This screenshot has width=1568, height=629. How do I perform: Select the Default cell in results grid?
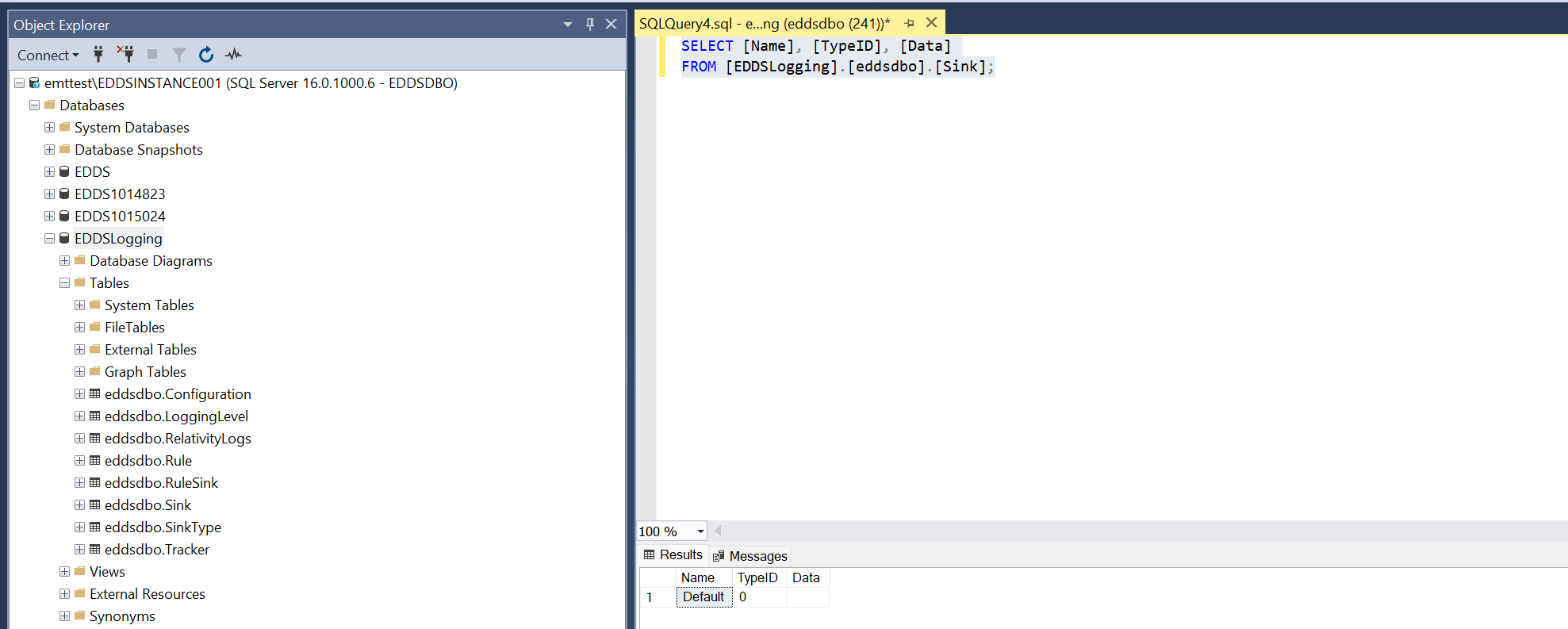[x=703, y=597]
